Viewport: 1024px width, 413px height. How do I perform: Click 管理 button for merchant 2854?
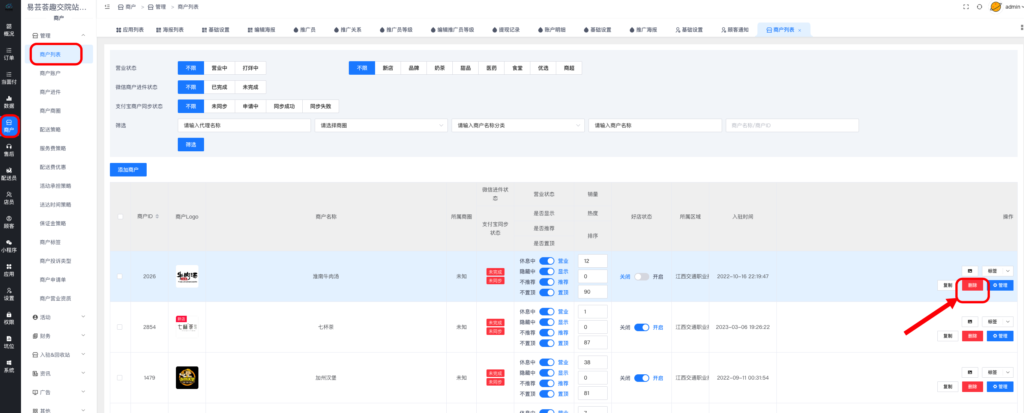[1000, 336]
